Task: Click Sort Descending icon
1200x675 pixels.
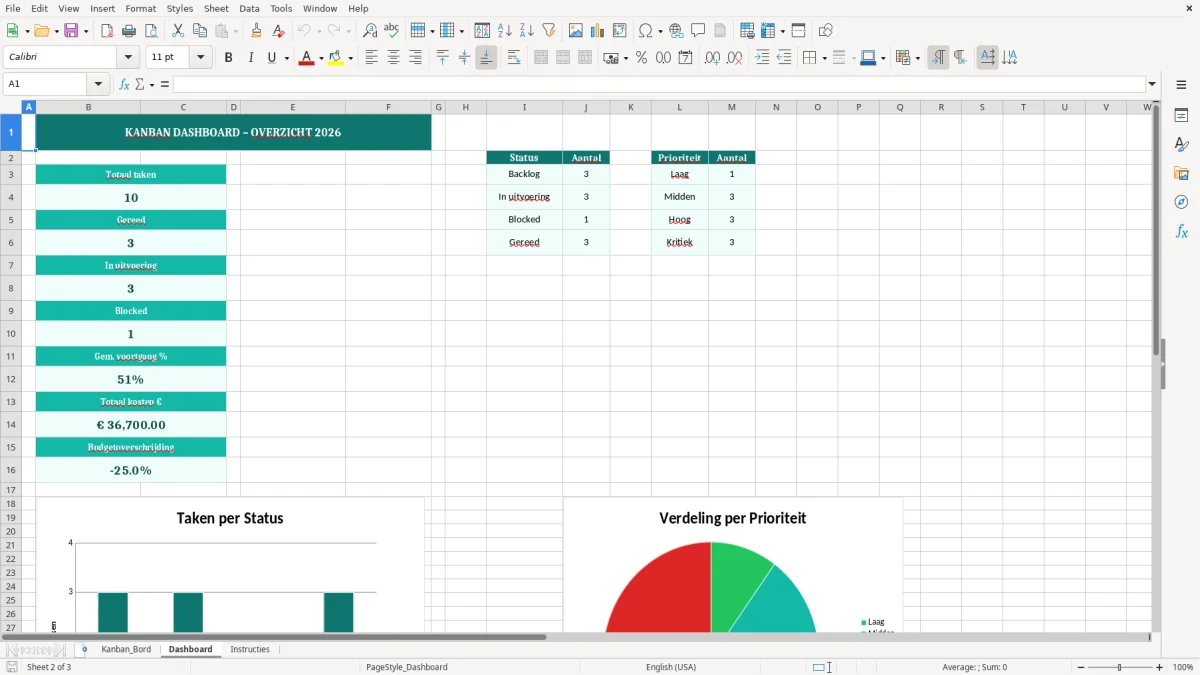Action: tap(527, 31)
